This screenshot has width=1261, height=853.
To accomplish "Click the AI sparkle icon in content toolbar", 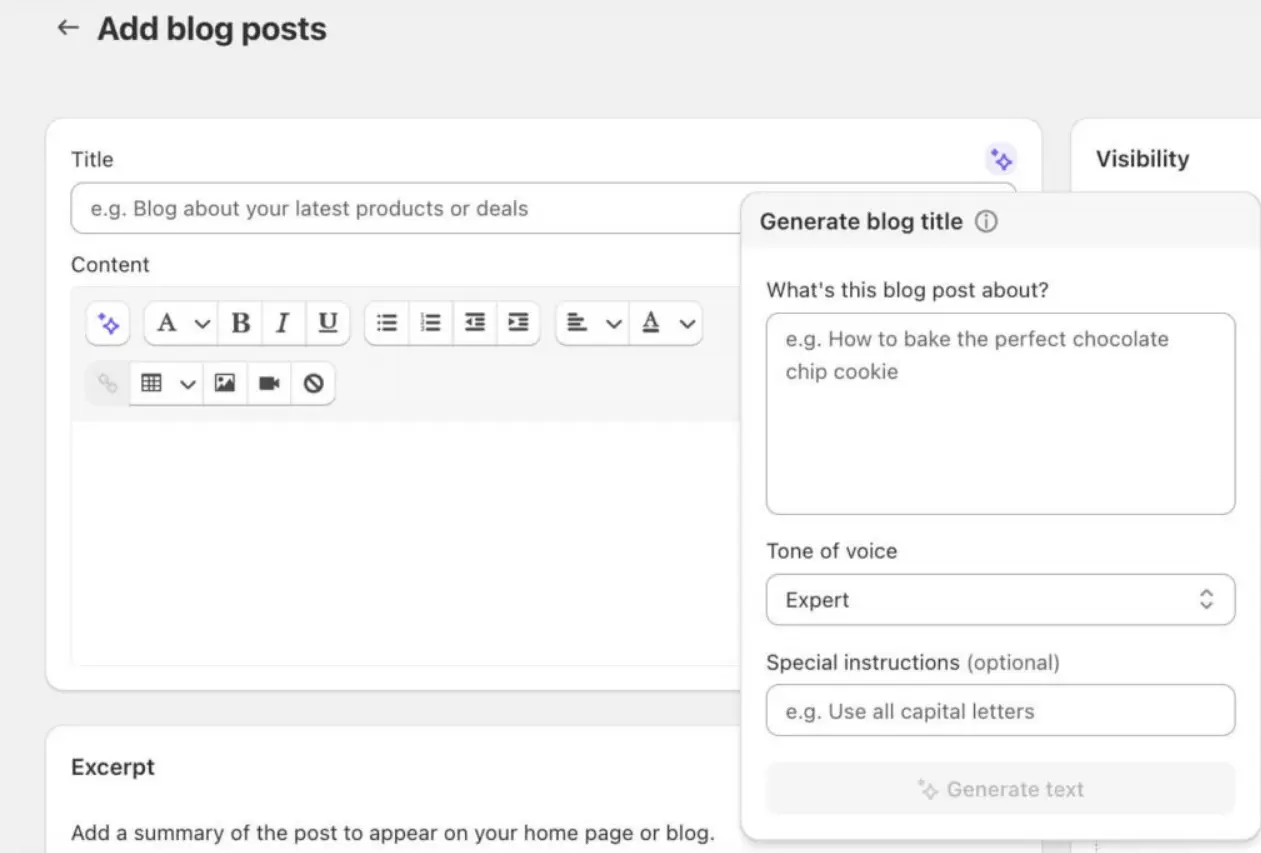I will 108,324.
